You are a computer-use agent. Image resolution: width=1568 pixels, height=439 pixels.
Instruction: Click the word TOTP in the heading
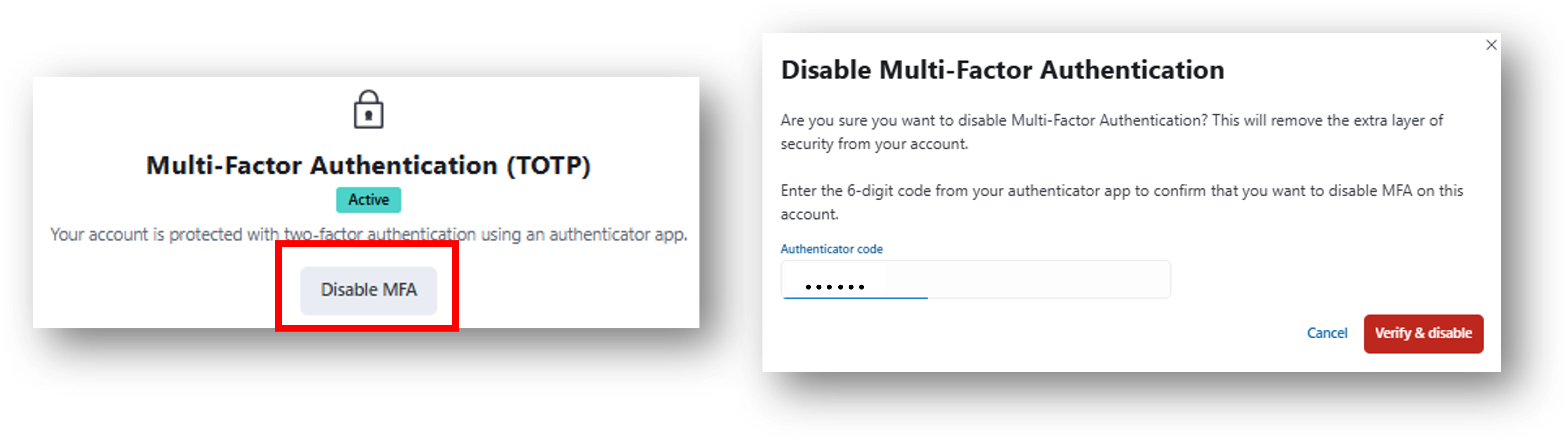(548, 166)
